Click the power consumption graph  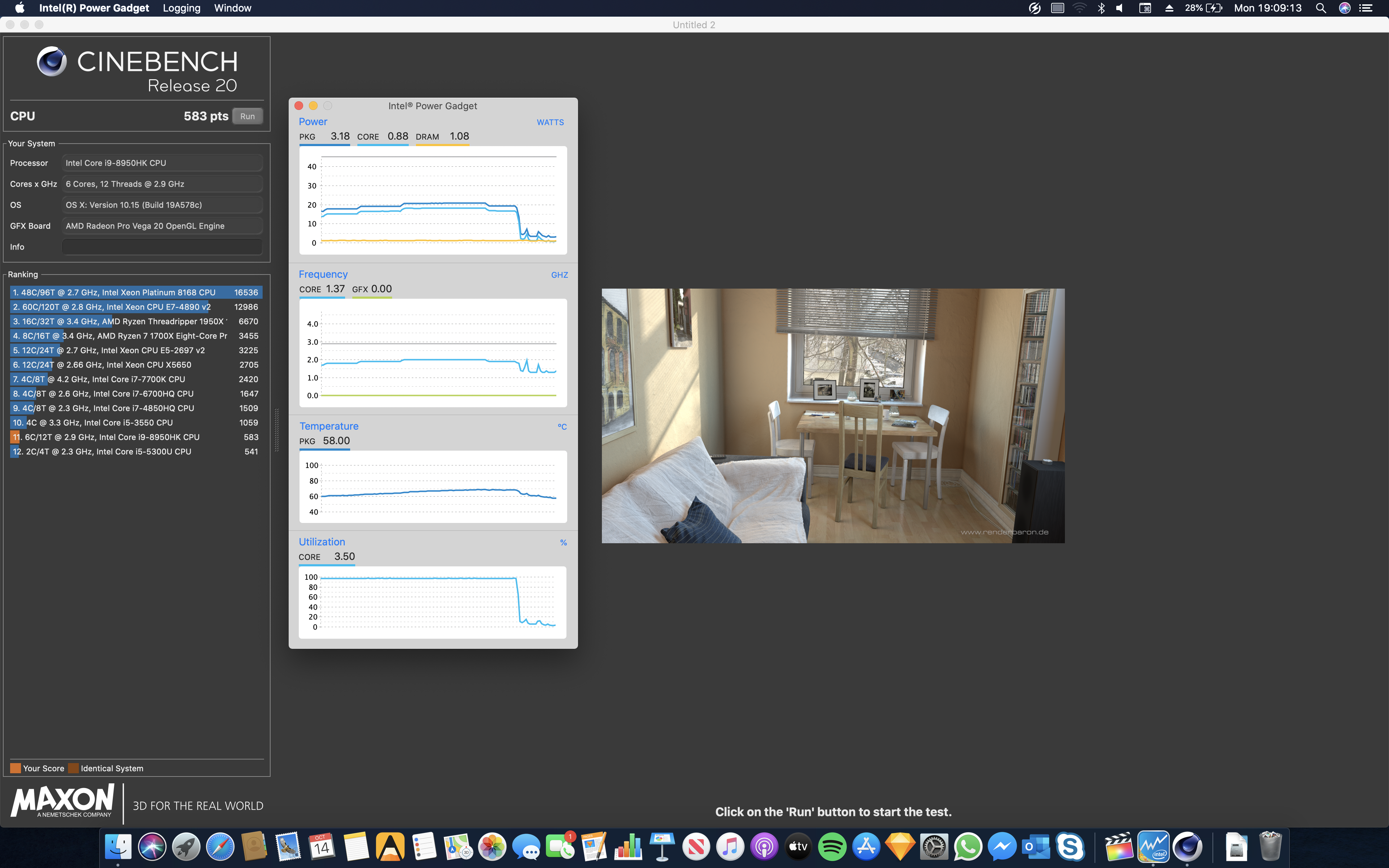click(433, 200)
